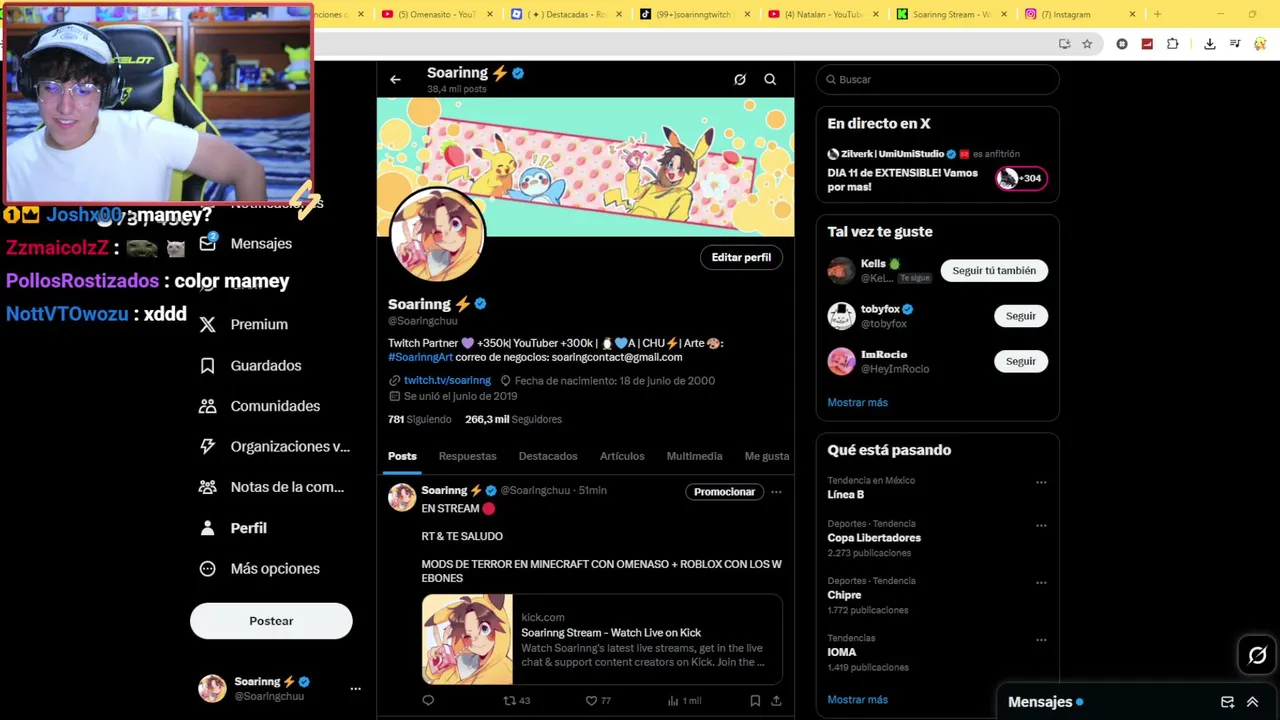Viewport: 1280px width, 720px height.
Task: Bookmark the EN STREAM post
Action: (755, 700)
